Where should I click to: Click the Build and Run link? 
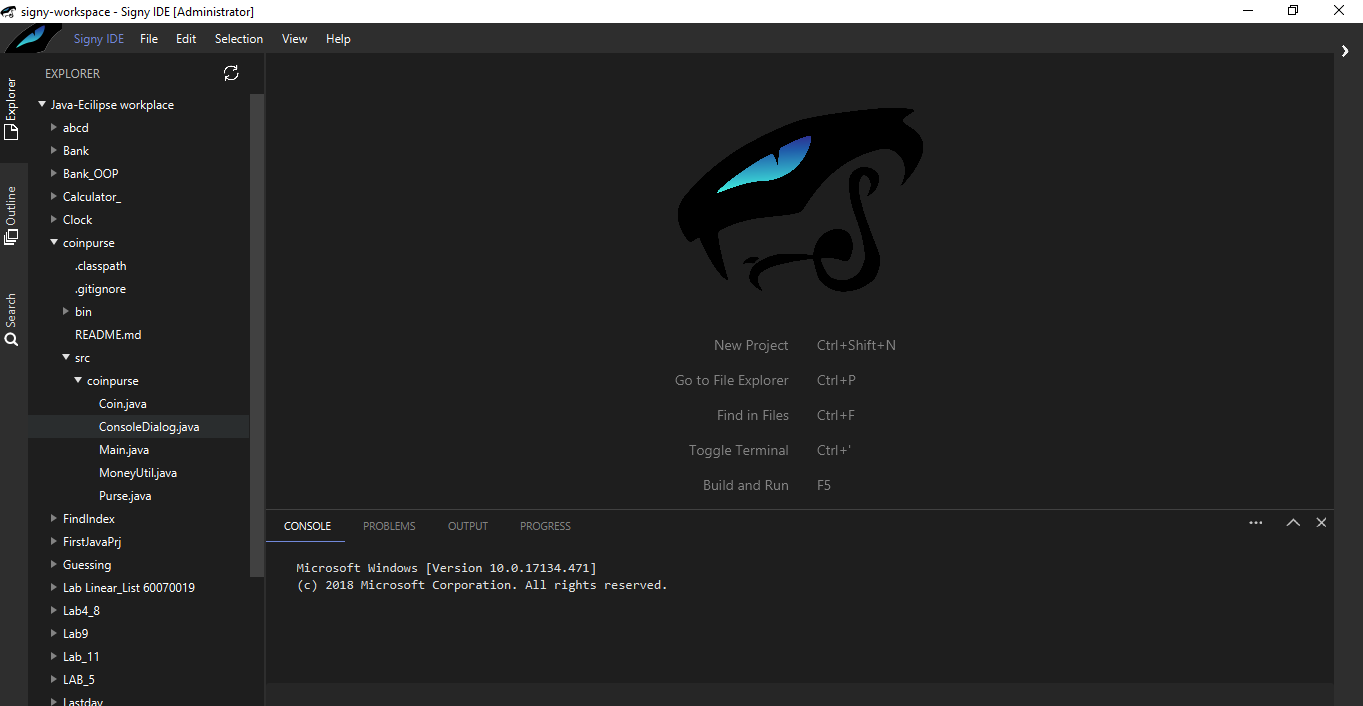[746, 485]
